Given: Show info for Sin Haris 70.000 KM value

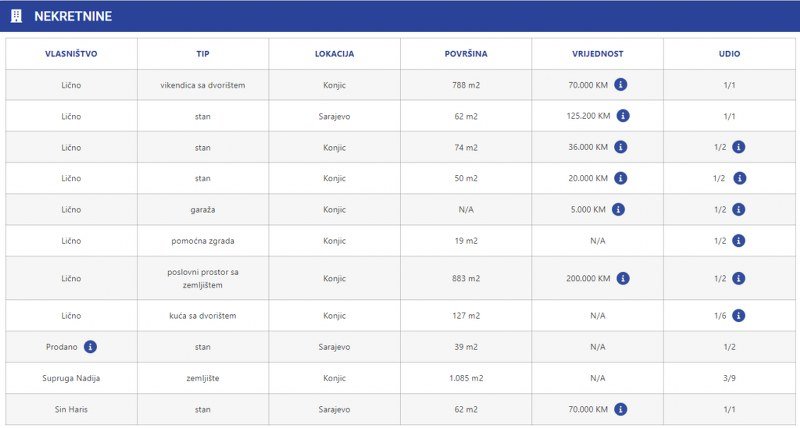Looking at the screenshot, I should tap(620, 409).
